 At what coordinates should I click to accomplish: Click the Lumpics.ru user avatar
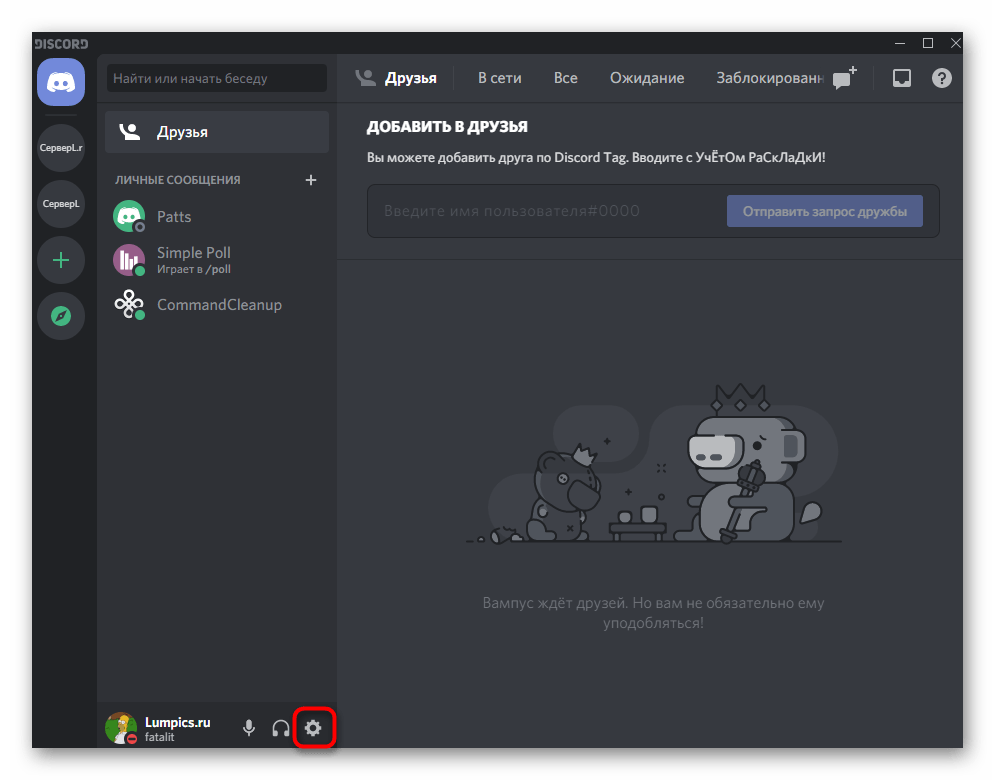tap(121, 728)
